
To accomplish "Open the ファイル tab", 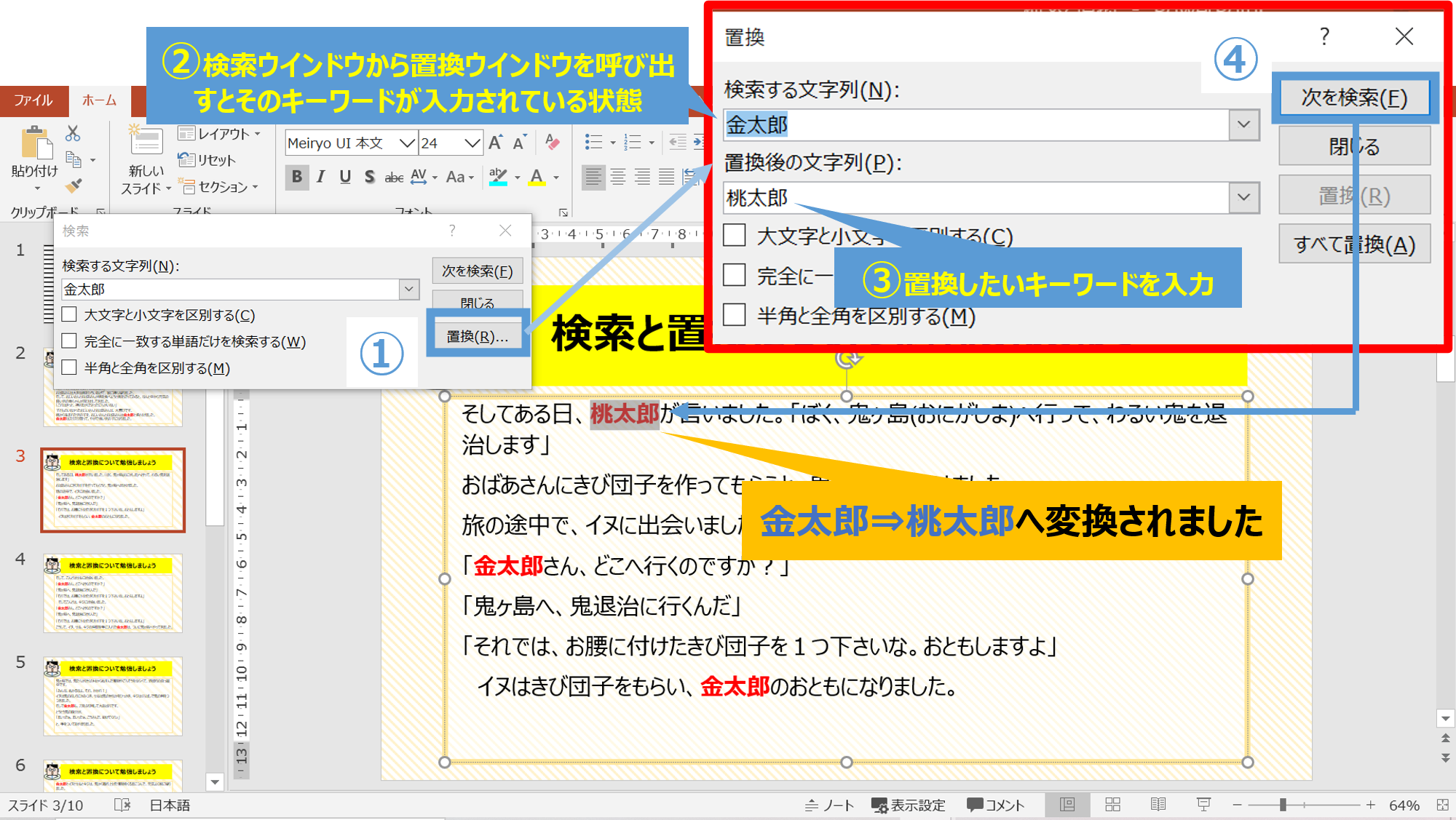I will (x=33, y=100).
